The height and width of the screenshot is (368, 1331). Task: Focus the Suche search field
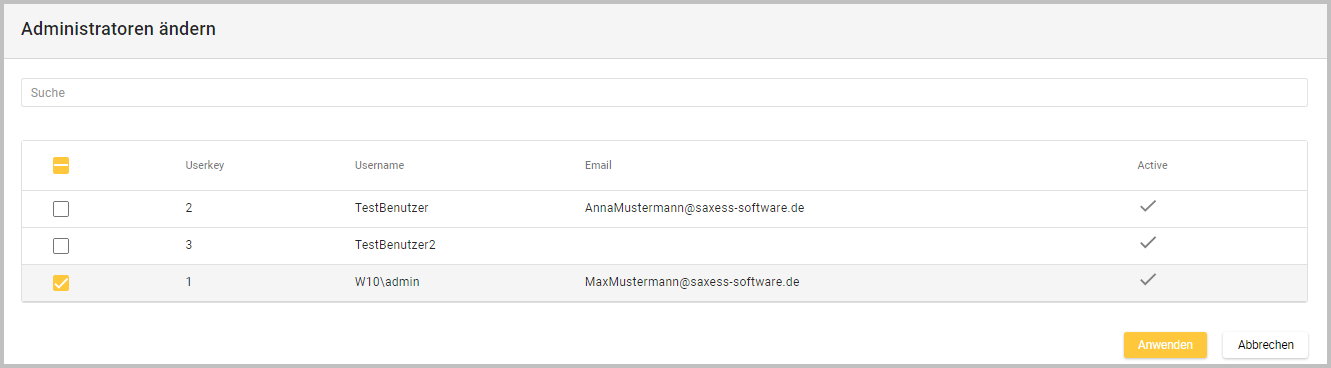pyautogui.click(x=664, y=92)
